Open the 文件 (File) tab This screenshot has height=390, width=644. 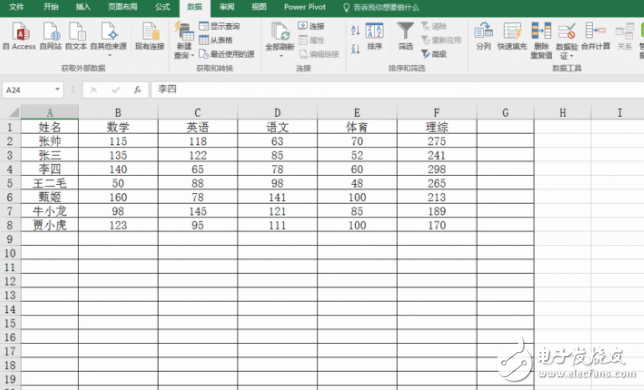[16, 7]
